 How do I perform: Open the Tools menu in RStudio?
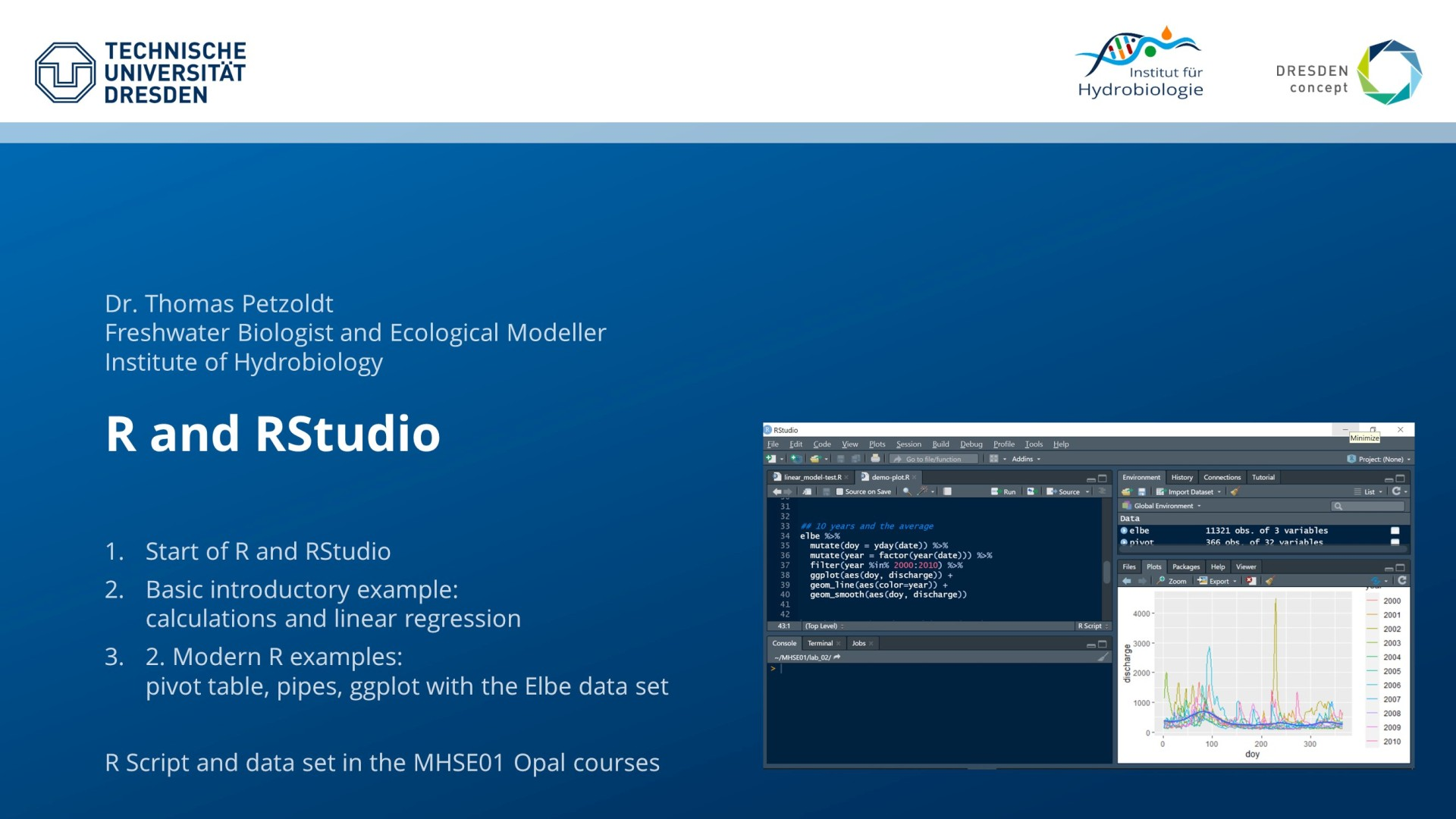pyautogui.click(x=1034, y=444)
